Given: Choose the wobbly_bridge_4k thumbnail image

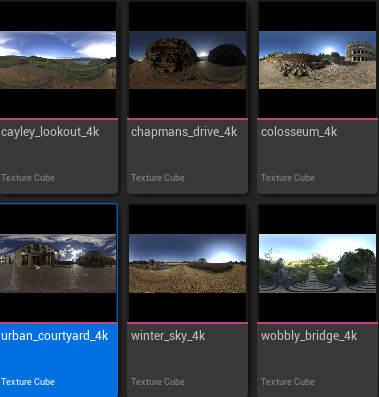Looking at the screenshot, I should point(317,263).
